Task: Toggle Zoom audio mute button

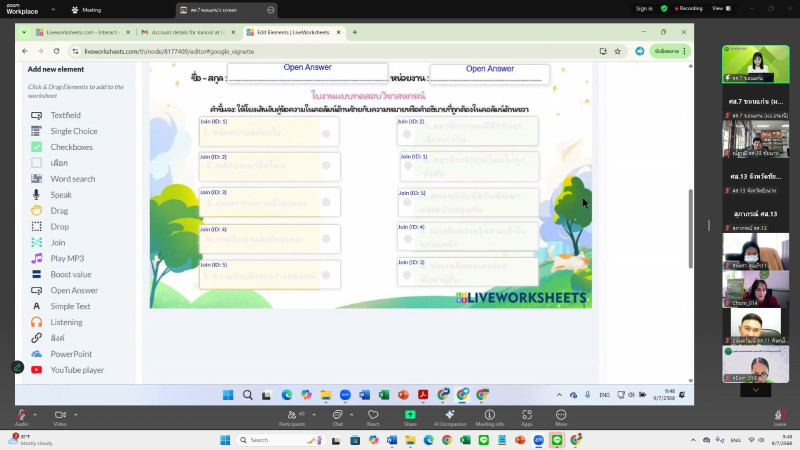Action: point(21,417)
